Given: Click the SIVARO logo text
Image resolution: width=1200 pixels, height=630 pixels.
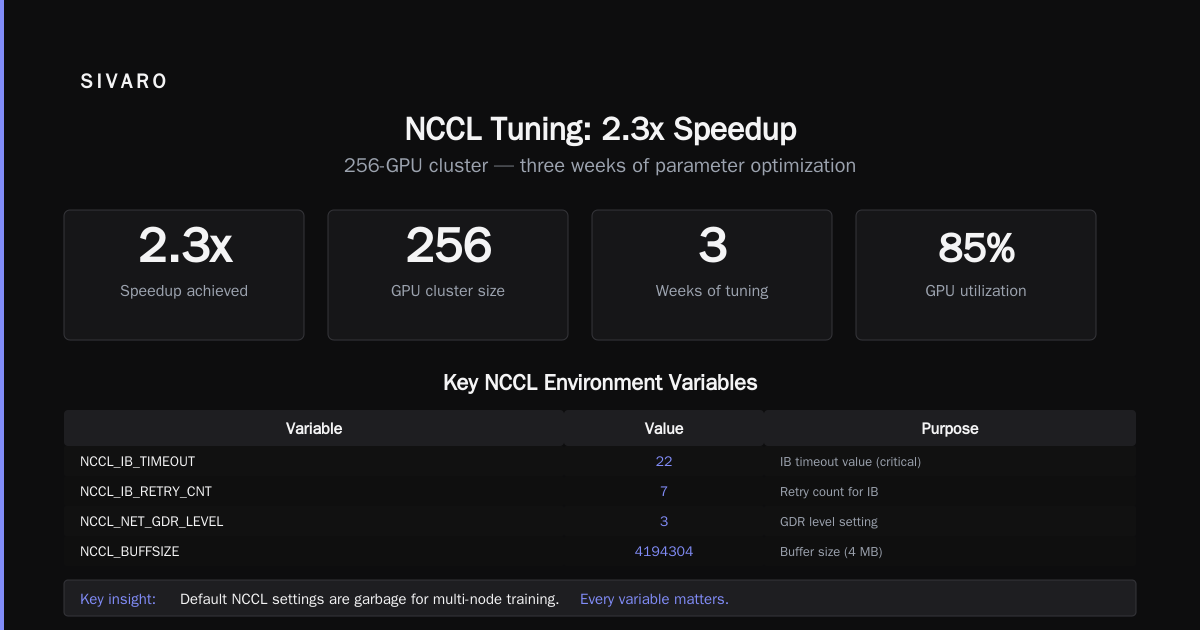Looking at the screenshot, I should pos(124,82).
